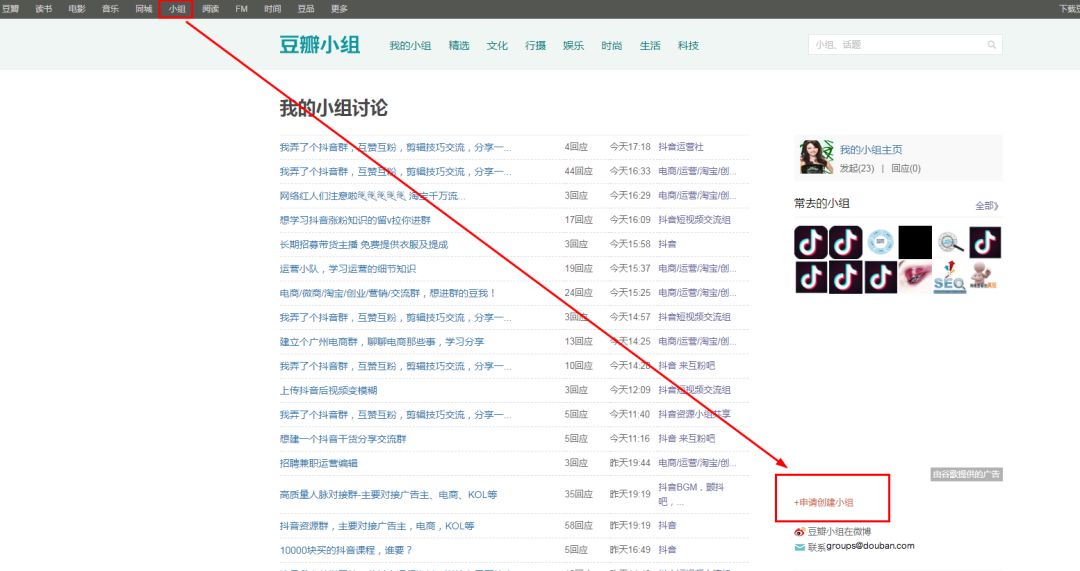Screen dimensions: 1080x571
Task: Open the magnifying glass group icon
Action: [950, 242]
